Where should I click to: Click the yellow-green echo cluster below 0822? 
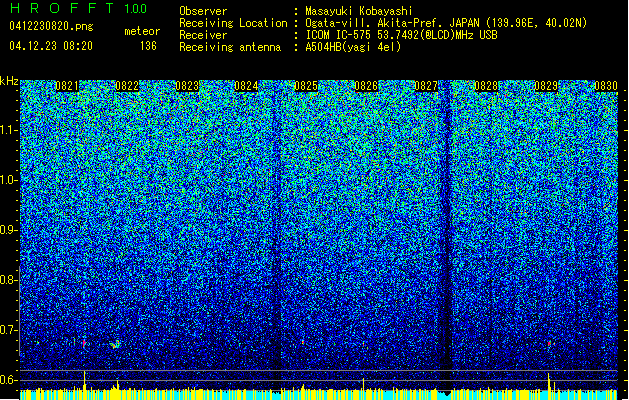116,345
